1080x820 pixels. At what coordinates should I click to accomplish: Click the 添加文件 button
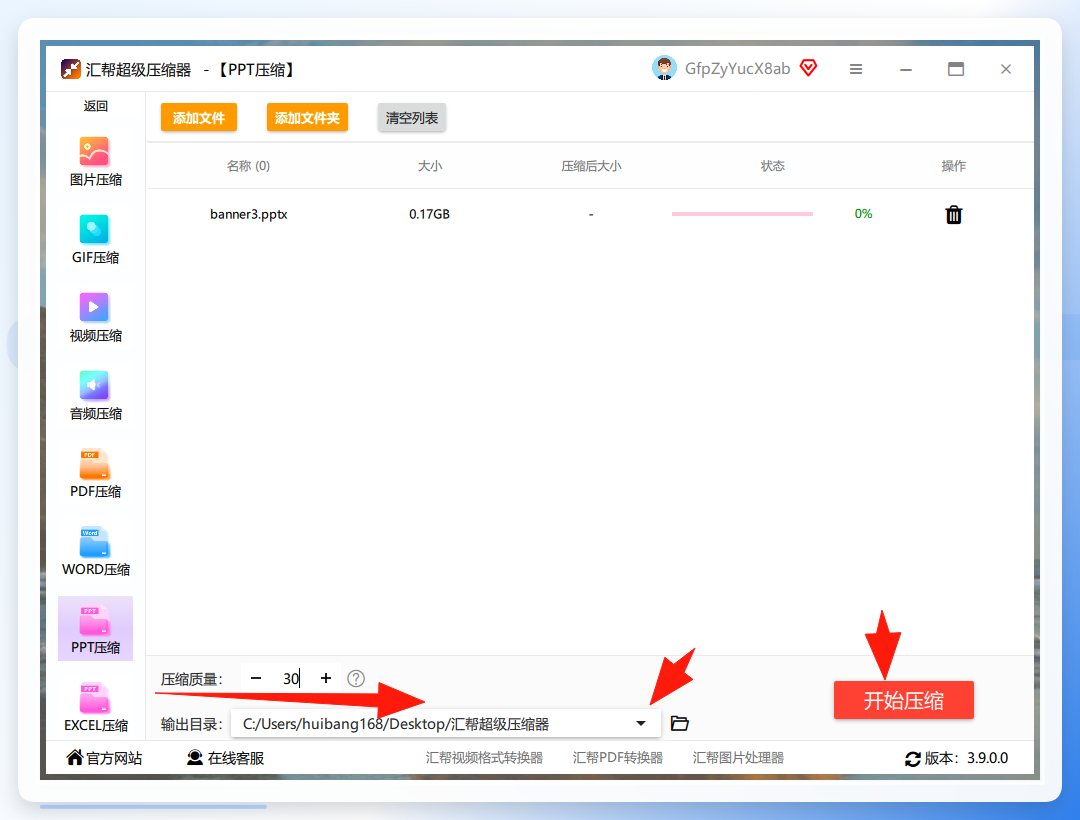pyautogui.click(x=199, y=118)
